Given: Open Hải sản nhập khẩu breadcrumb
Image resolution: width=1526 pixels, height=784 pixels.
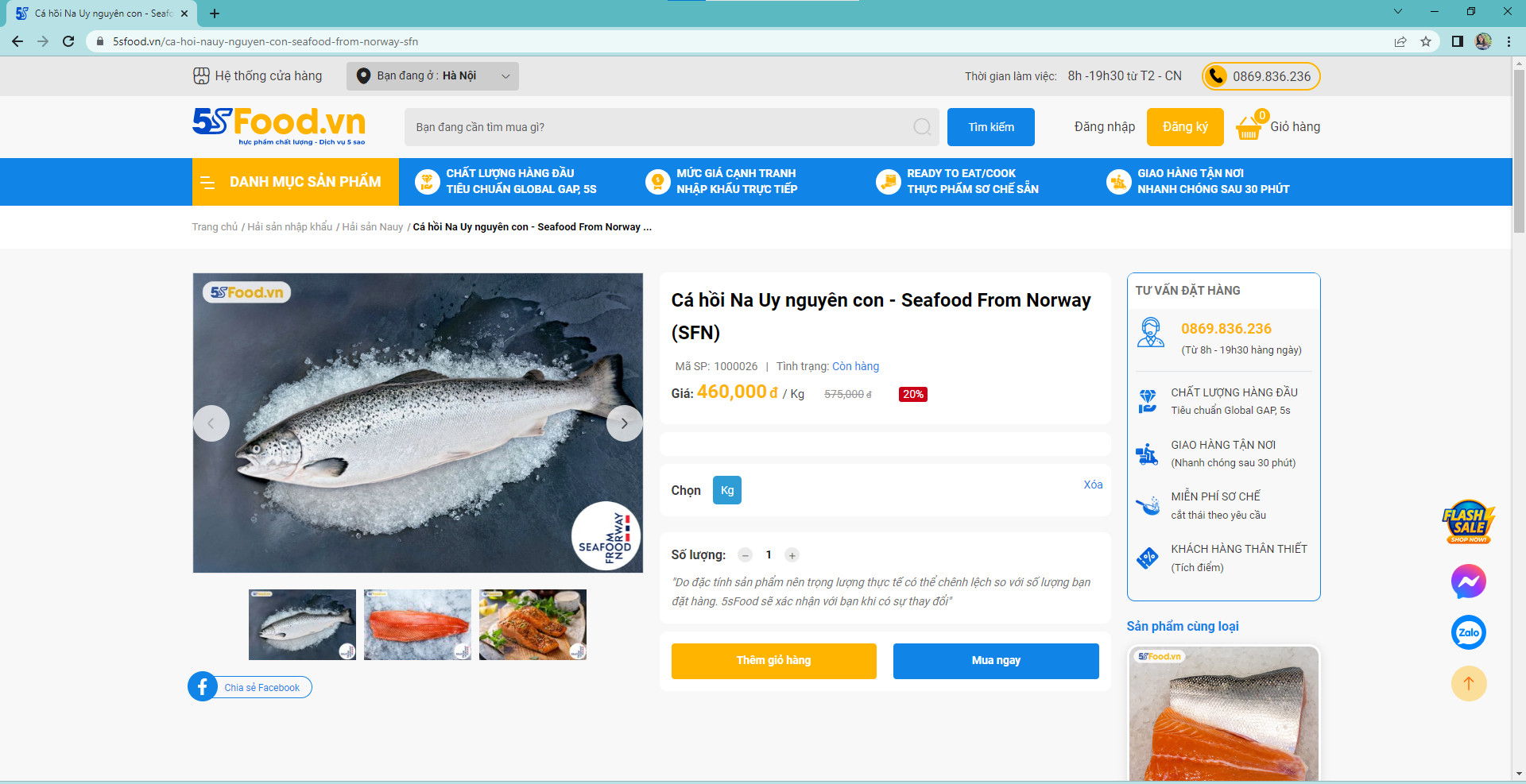Looking at the screenshot, I should click(289, 227).
